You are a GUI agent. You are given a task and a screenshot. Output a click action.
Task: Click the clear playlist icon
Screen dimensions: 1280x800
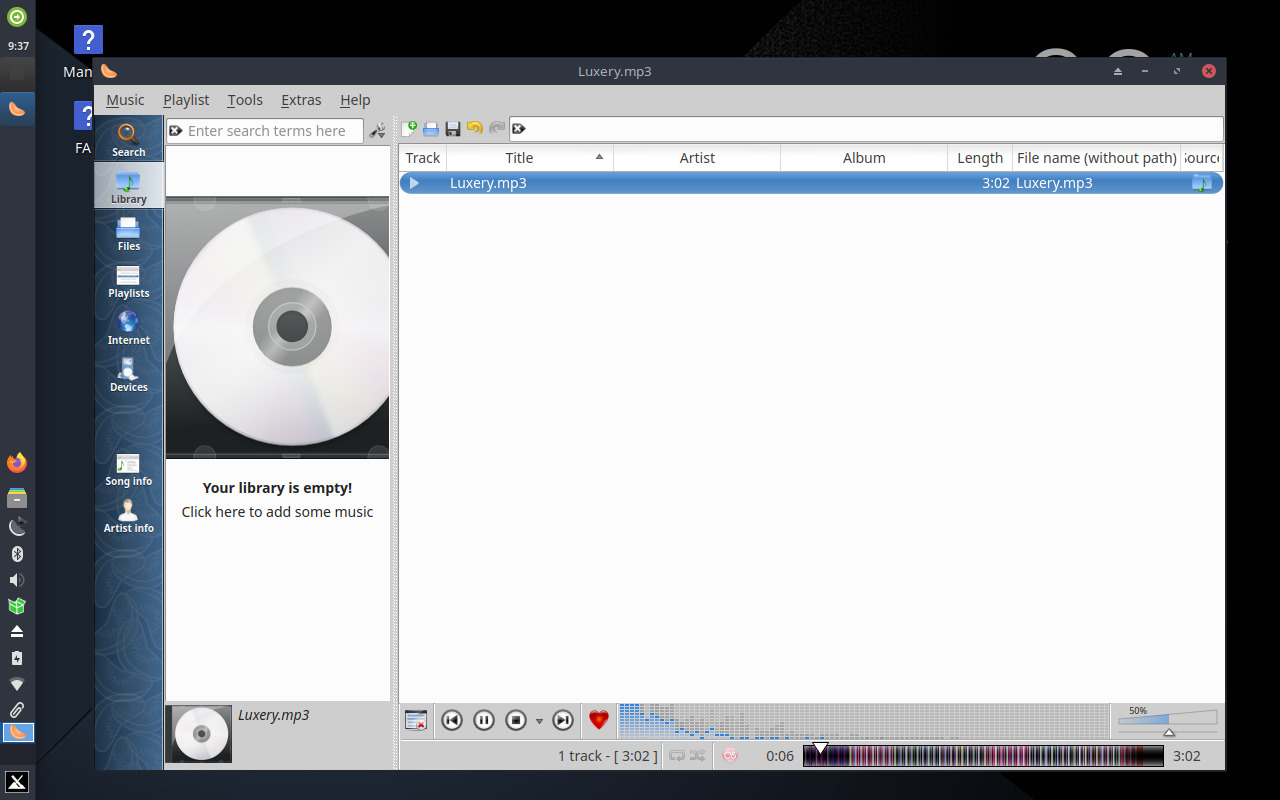click(416, 720)
